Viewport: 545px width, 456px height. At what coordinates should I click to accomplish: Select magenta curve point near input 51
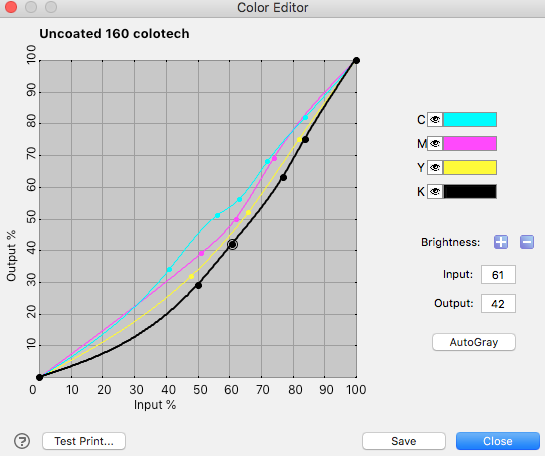tap(201, 254)
